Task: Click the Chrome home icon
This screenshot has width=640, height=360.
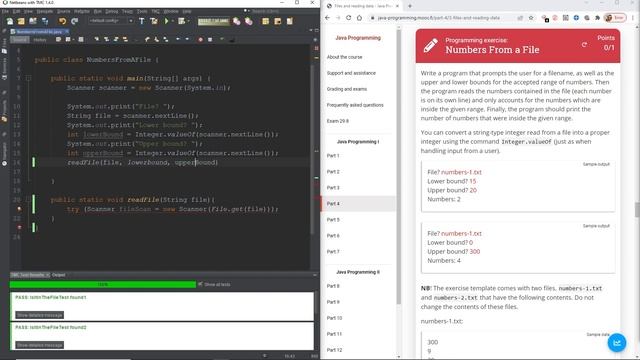Action: 359,18
